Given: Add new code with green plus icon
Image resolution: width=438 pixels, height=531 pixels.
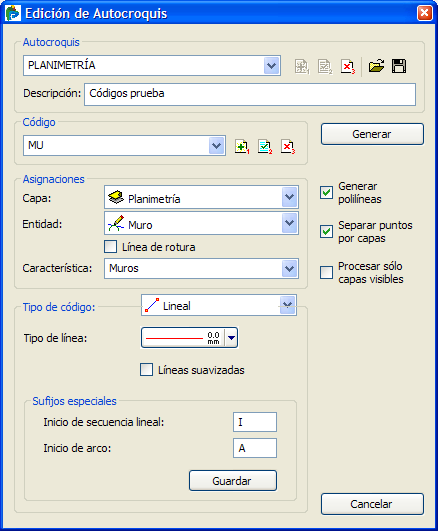Looking at the screenshot, I should [242, 146].
